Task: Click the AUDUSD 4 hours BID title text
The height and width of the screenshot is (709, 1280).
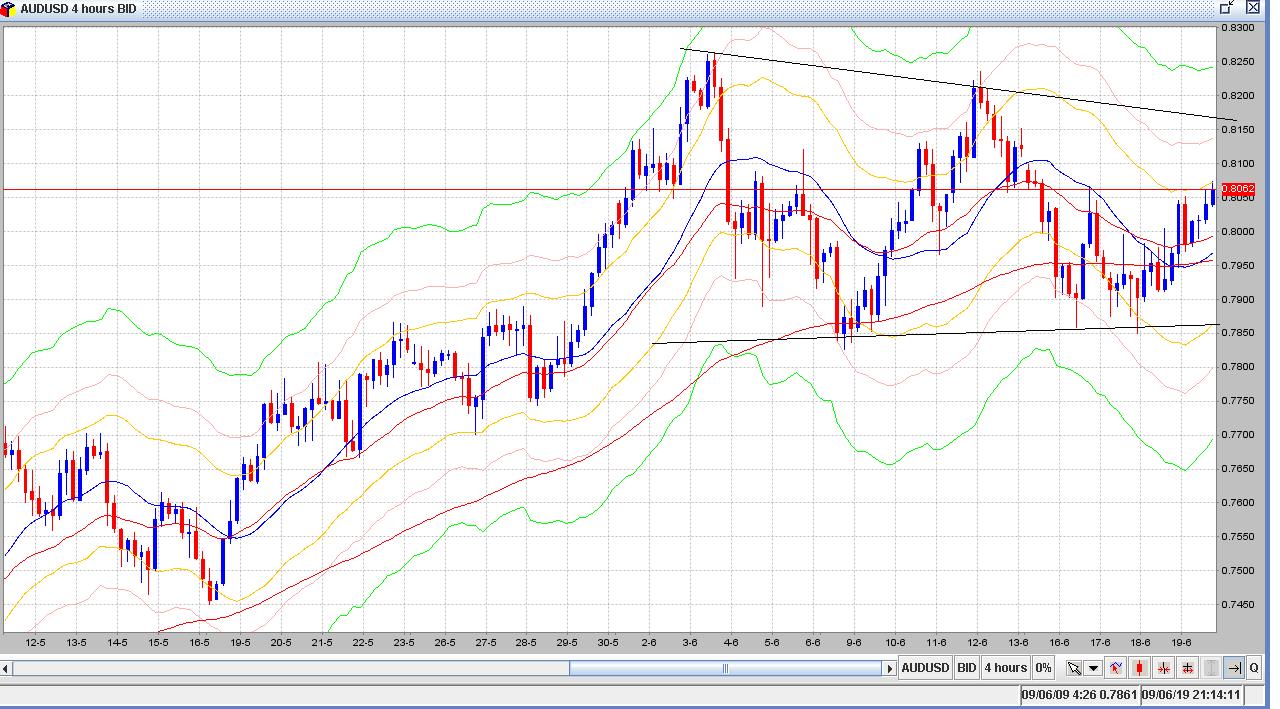Action: (78, 8)
